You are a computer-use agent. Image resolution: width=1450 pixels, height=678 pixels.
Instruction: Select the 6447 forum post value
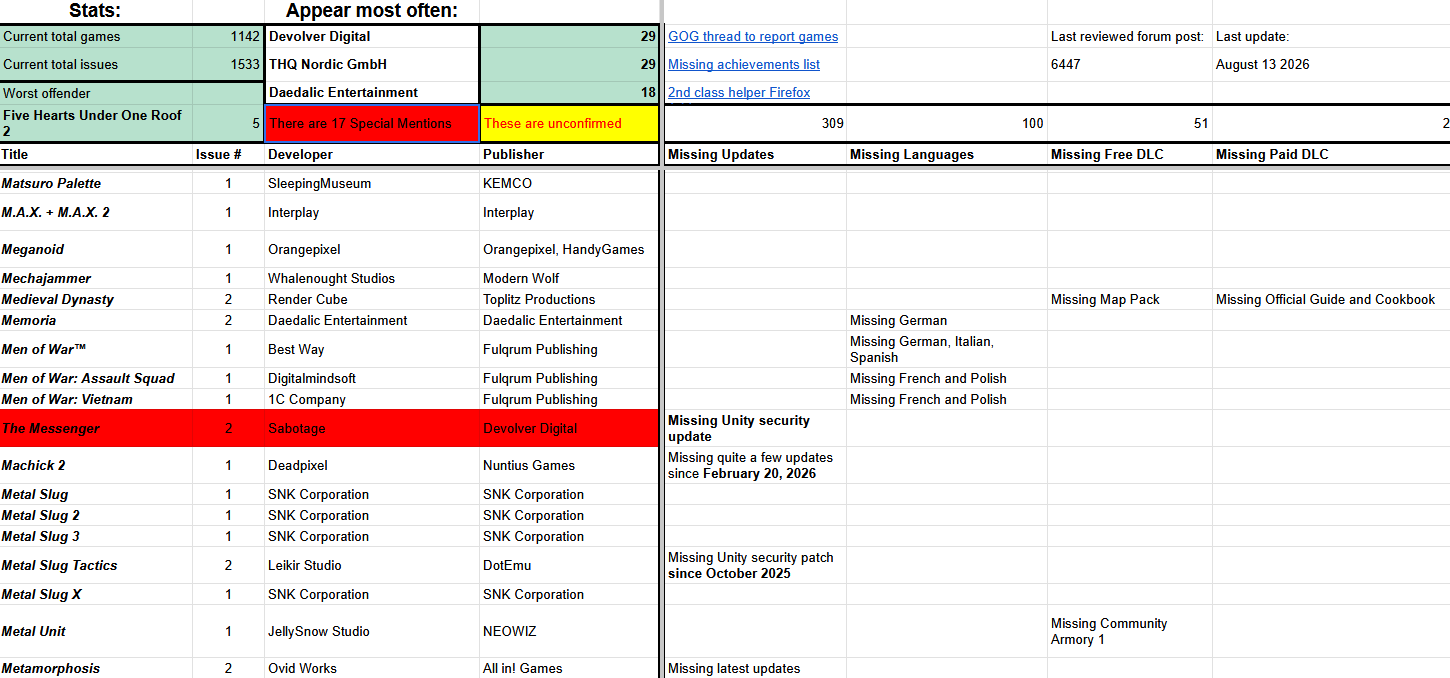click(1130, 65)
